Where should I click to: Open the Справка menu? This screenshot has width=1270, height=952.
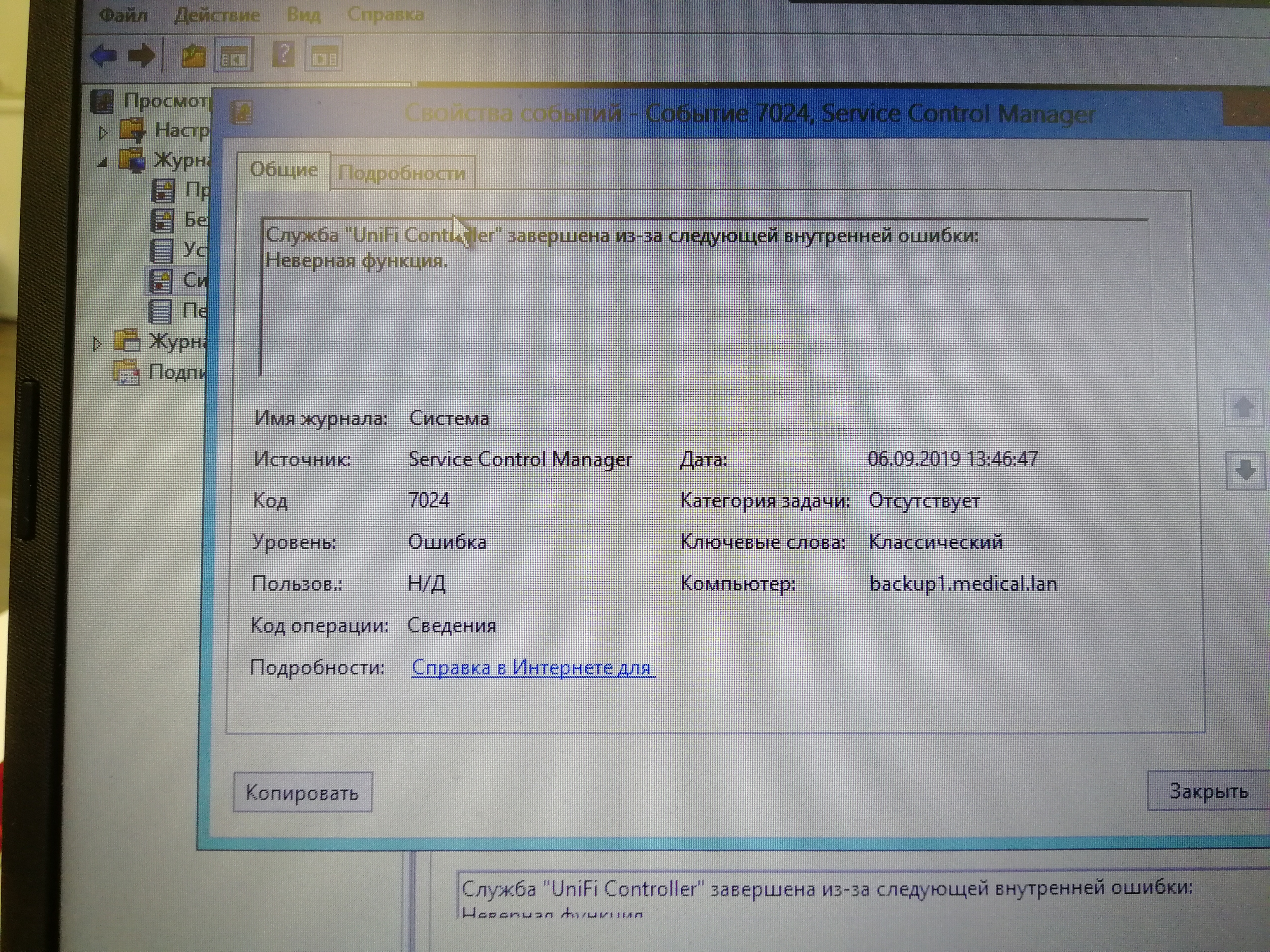tap(386, 14)
